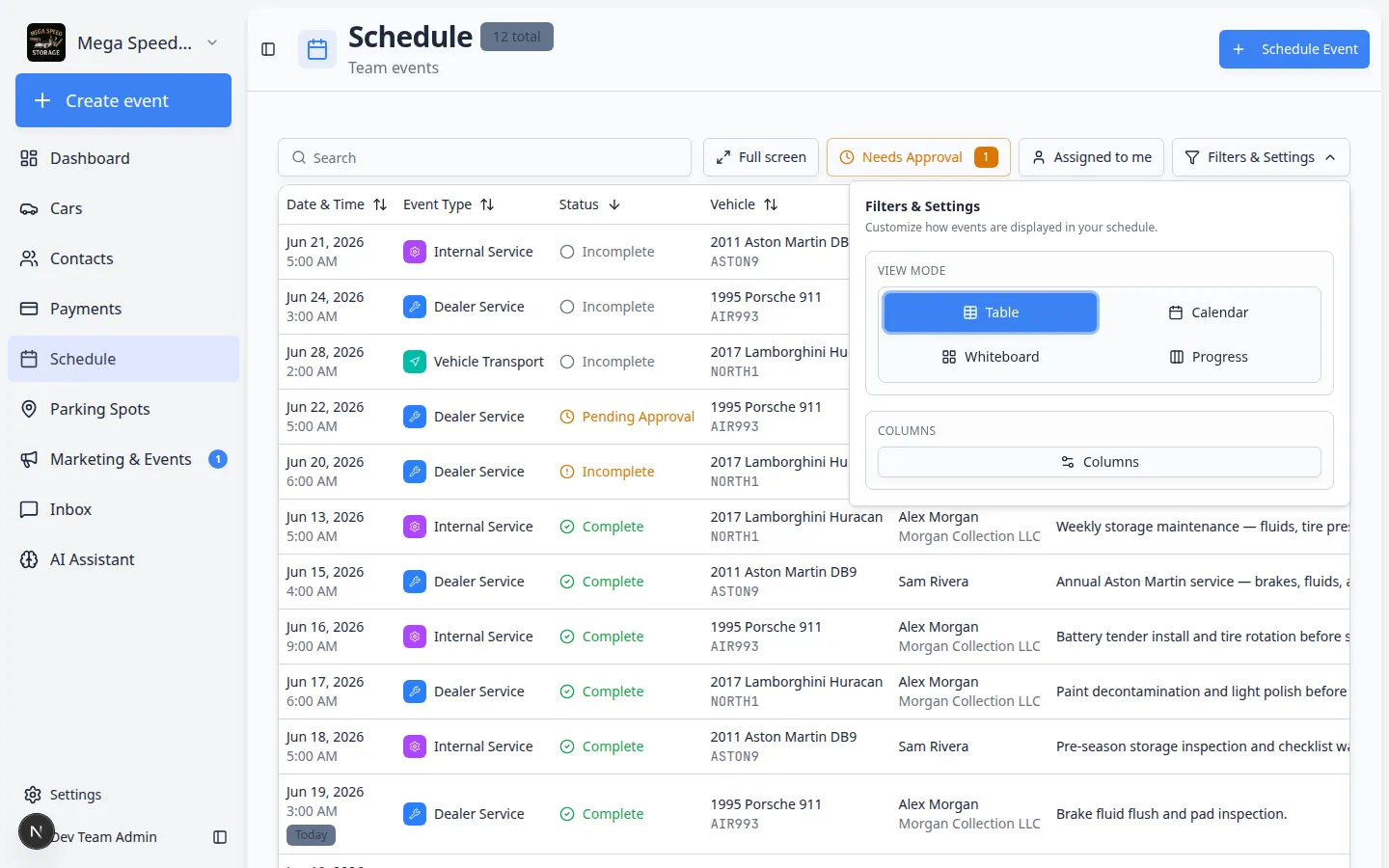Click Complete status for Jun 13 row
This screenshot has width=1389, height=868.
point(602,527)
